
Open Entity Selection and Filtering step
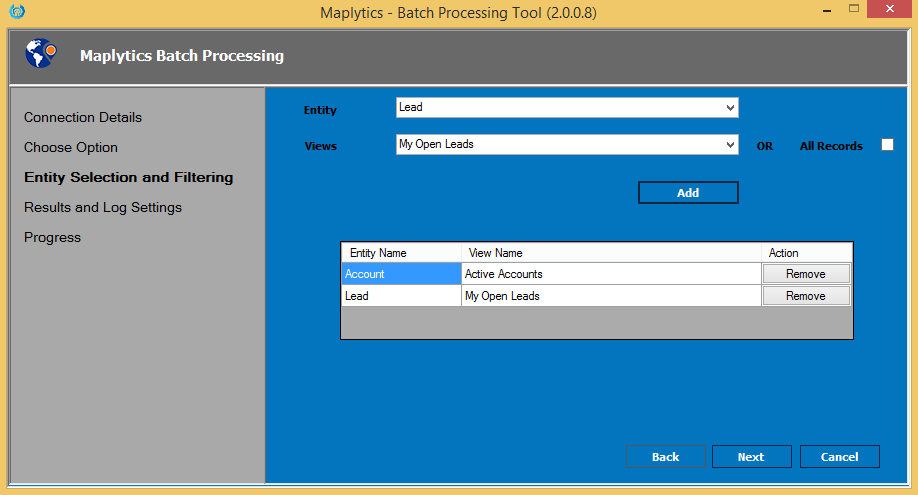pos(128,177)
